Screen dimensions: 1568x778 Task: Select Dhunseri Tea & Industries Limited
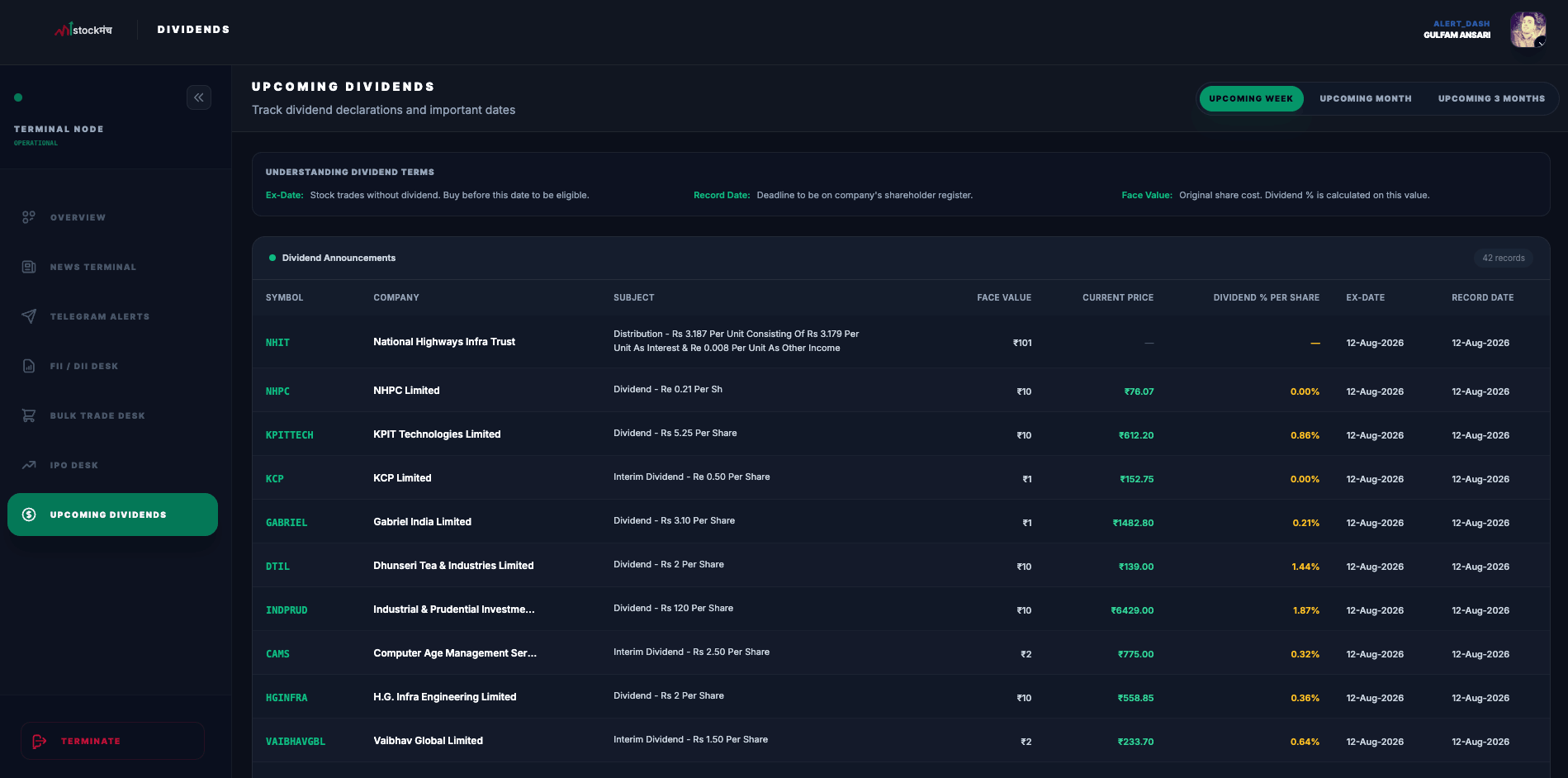pyautogui.click(x=453, y=566)
